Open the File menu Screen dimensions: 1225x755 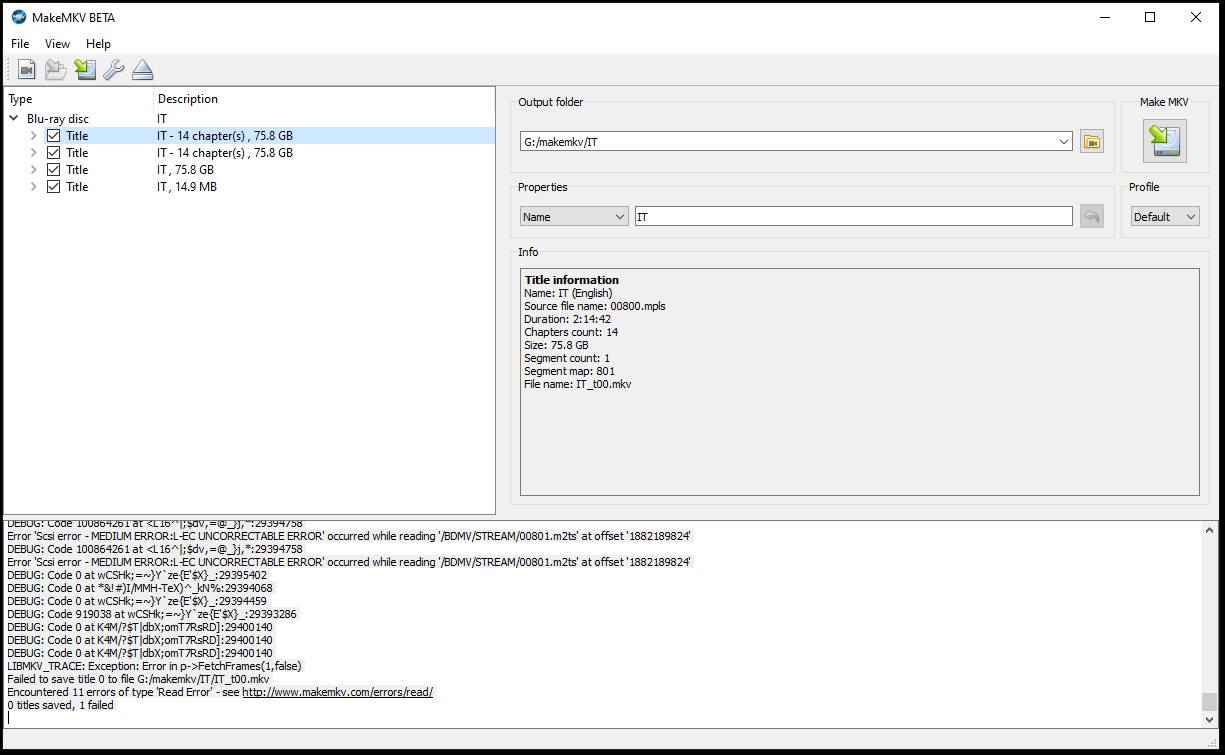(20, 44)
